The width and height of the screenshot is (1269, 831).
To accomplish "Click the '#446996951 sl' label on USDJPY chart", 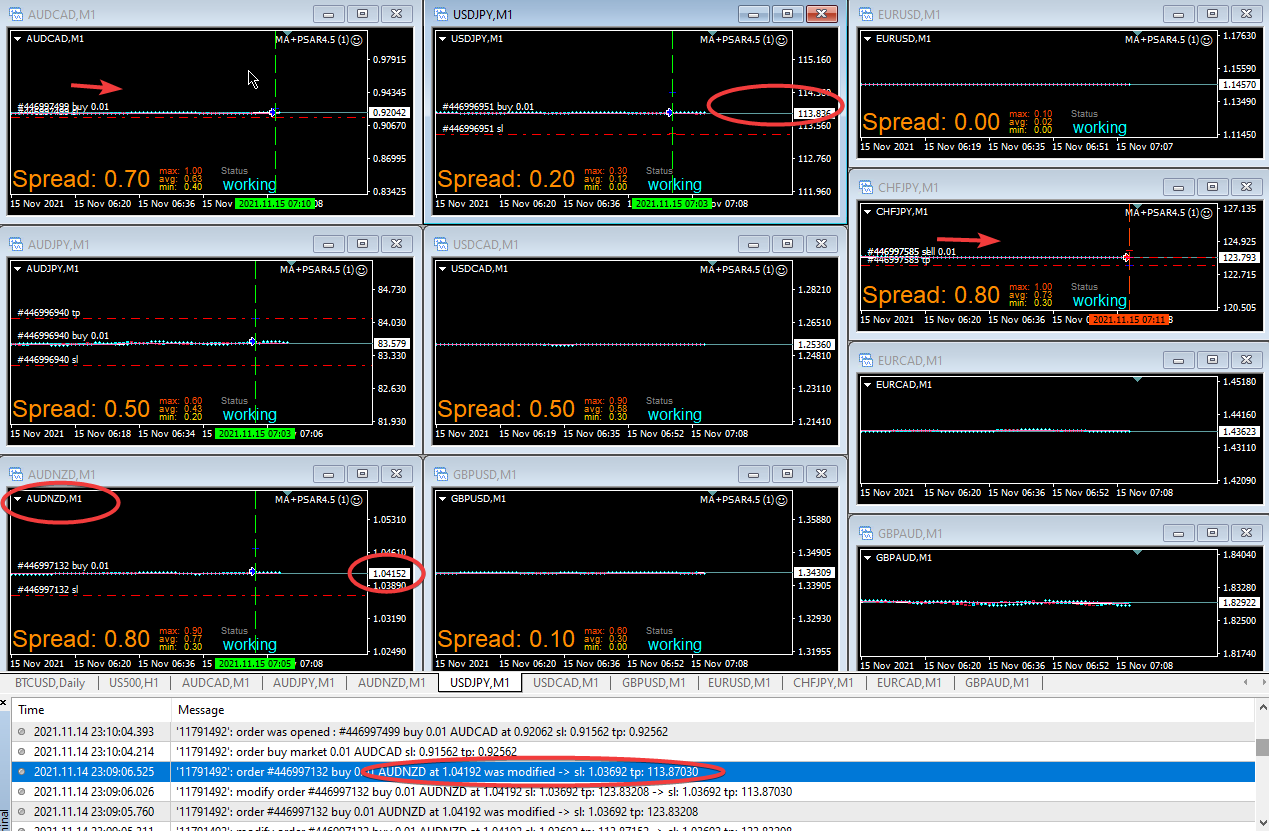I will 472,129.
